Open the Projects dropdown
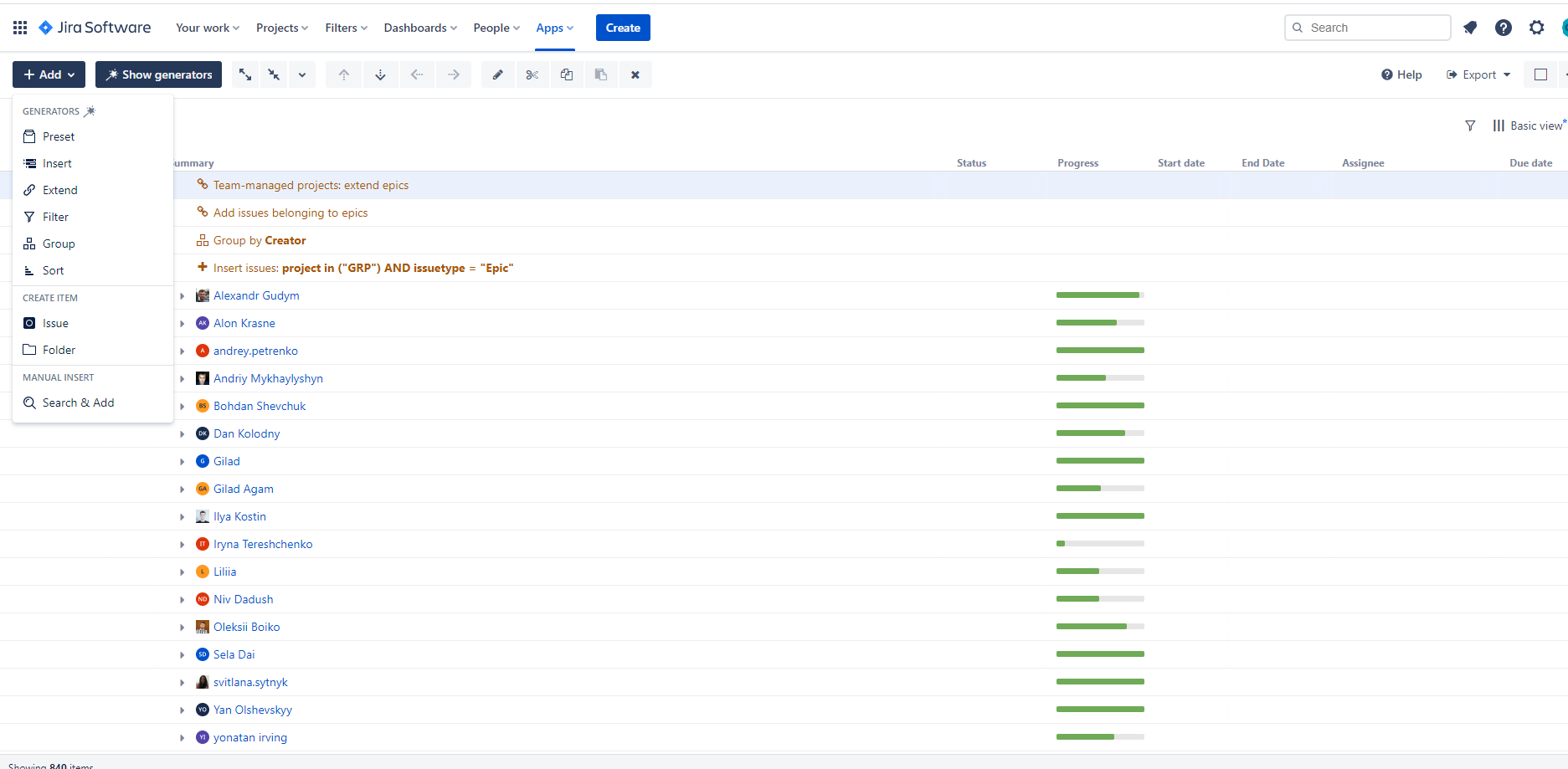Screen dimensions: 1568x769 tap(282, 28)
